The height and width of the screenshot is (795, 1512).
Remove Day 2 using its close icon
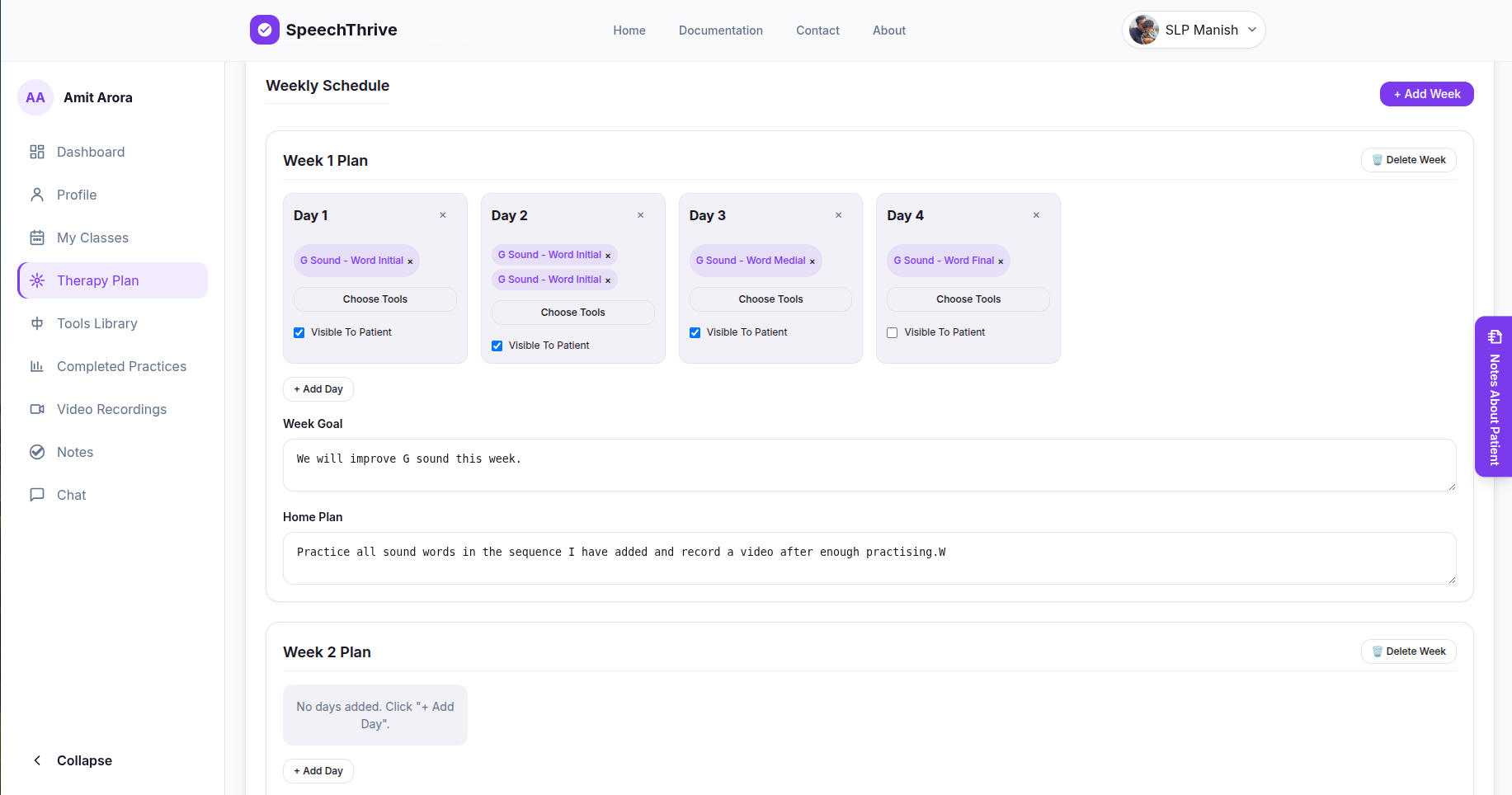[x=641, y=215]
